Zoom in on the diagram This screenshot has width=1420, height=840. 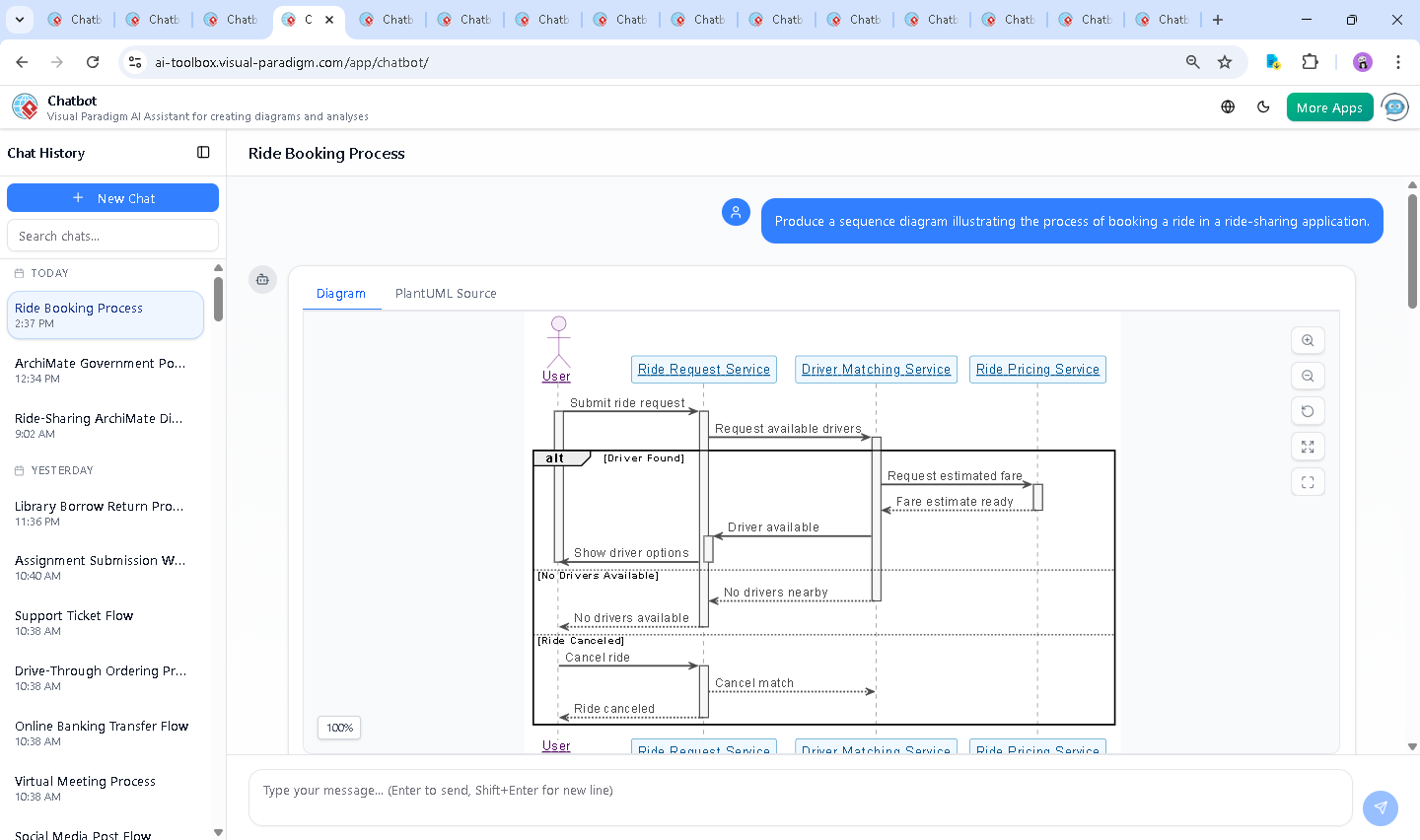1308,340
